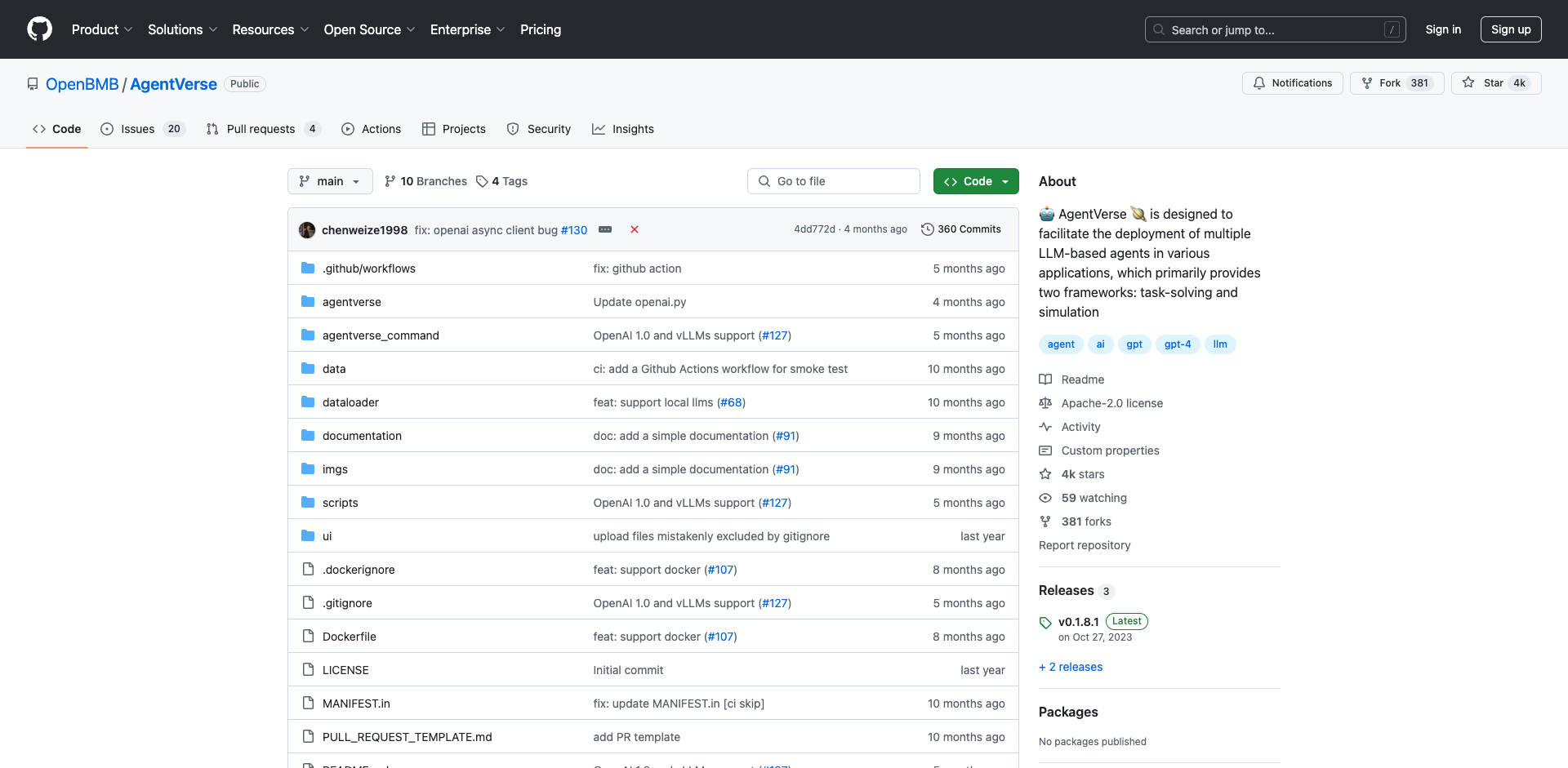1568x768 pixels.
Task: Click the documentation folder icon
Action: click(x=308, y=435)
